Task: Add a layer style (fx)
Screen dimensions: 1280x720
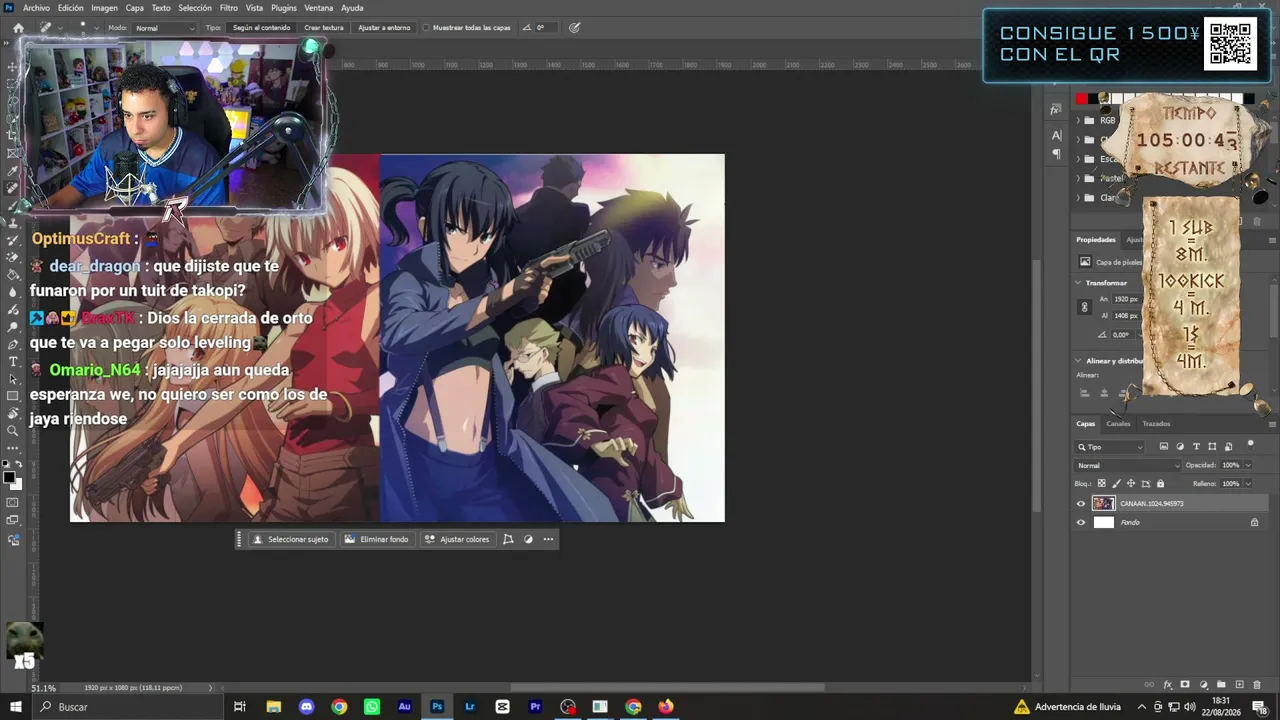Action: tap(1167, 685)
